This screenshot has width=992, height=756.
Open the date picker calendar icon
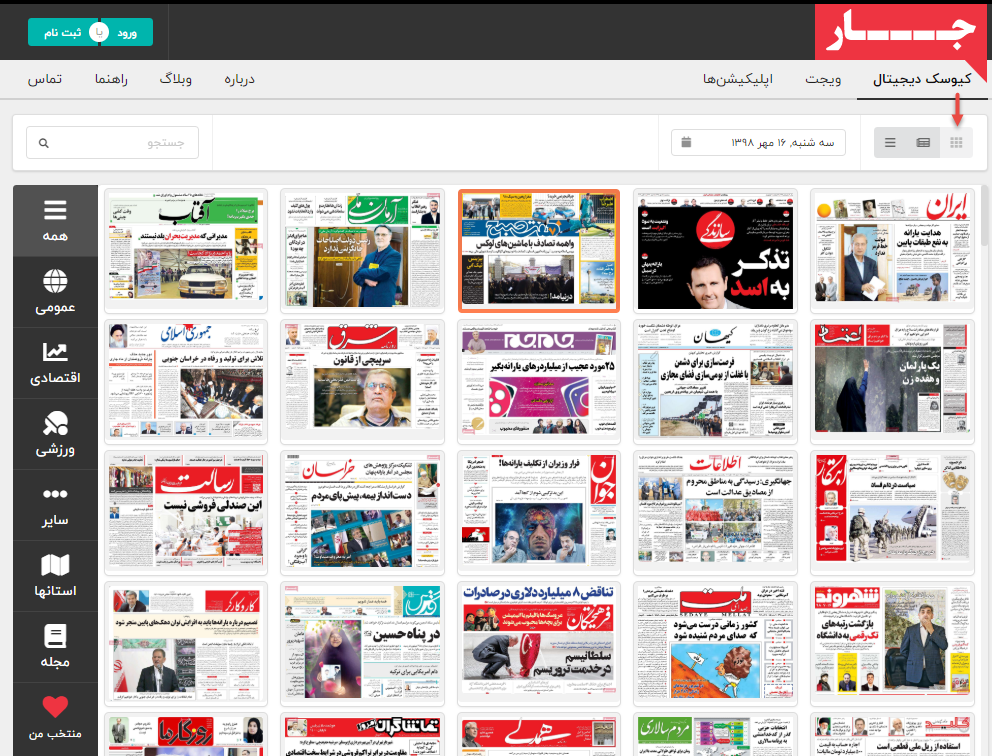[x=686, y=142]
